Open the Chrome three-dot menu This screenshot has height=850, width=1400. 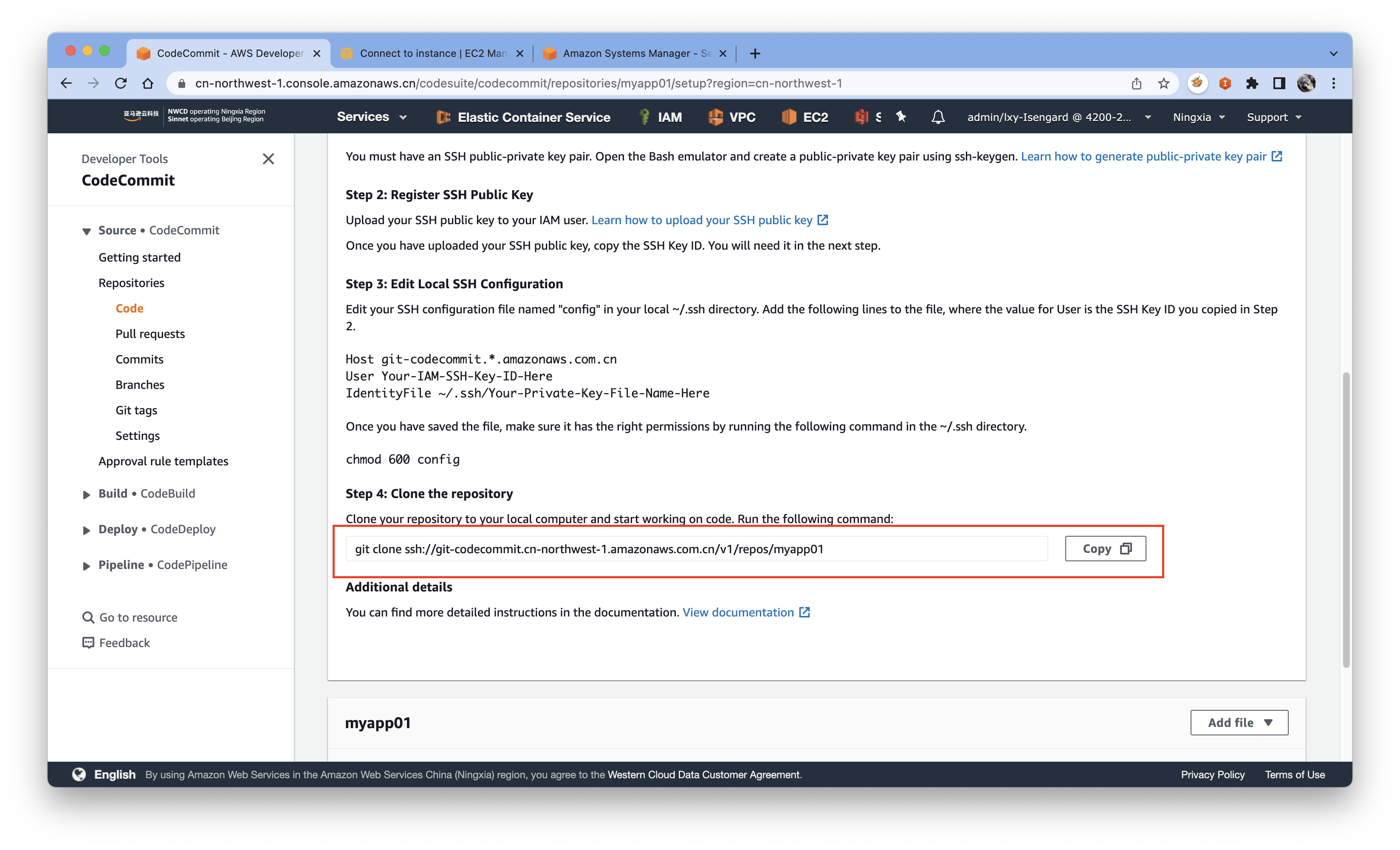1333,84
